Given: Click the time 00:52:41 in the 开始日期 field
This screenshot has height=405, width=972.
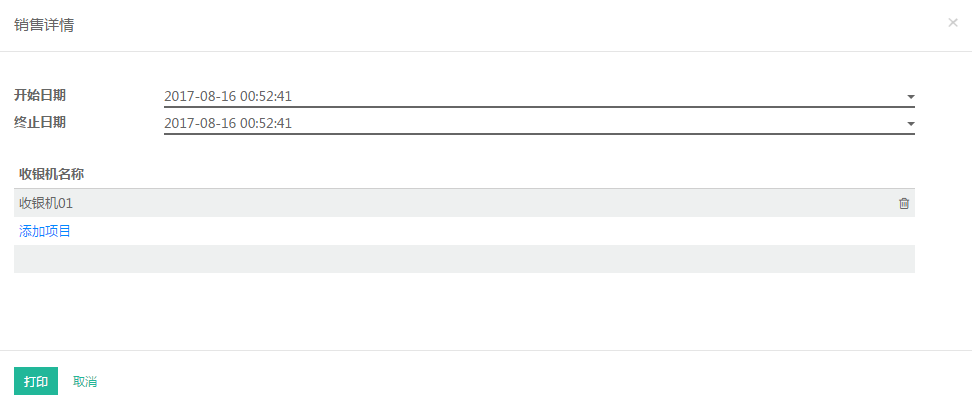Looking at the screenshot, I should (266, 96).
